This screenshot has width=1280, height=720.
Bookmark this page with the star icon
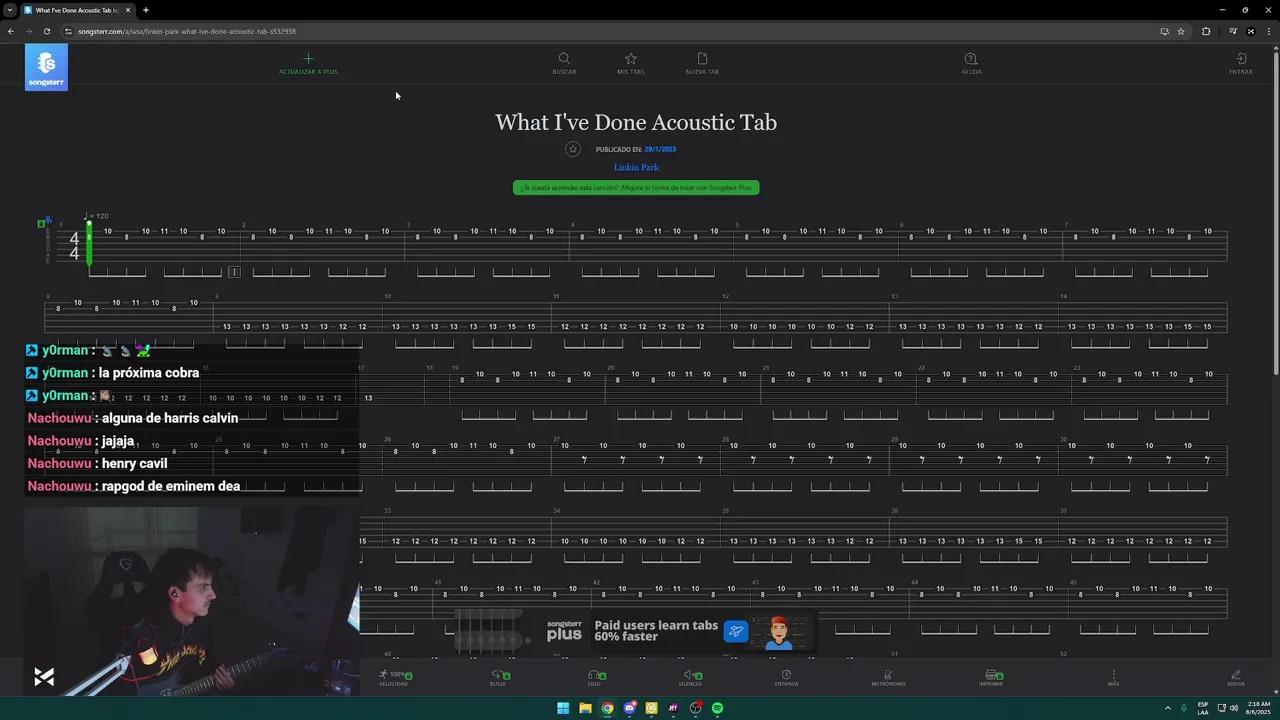pyautogui.click(x=1181, y=31)
